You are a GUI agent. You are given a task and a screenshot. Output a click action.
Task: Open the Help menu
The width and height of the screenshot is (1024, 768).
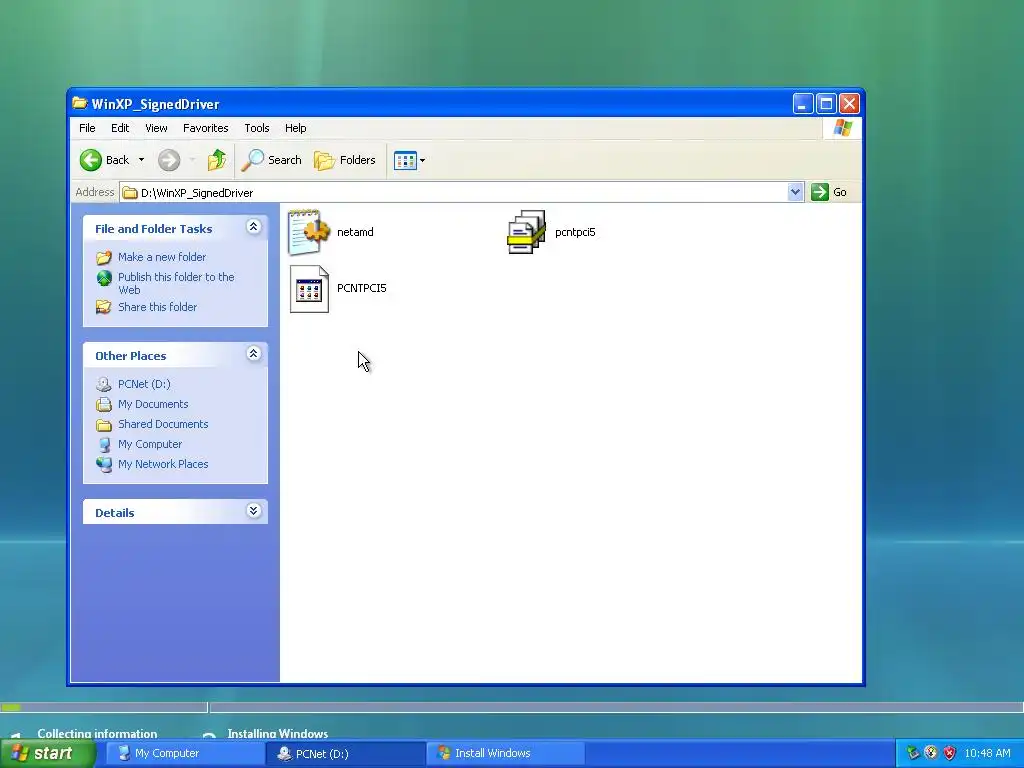click(295, 128)
